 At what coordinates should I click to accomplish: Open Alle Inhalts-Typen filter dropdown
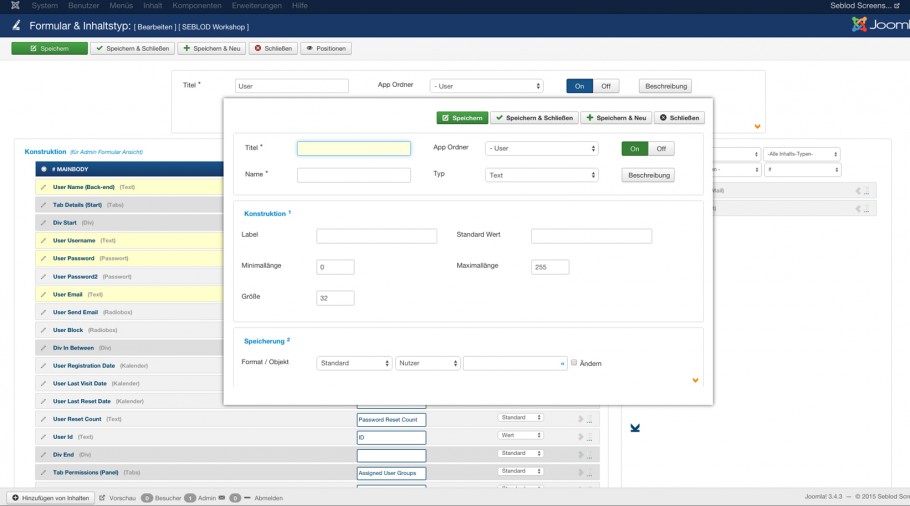(801, 154)
